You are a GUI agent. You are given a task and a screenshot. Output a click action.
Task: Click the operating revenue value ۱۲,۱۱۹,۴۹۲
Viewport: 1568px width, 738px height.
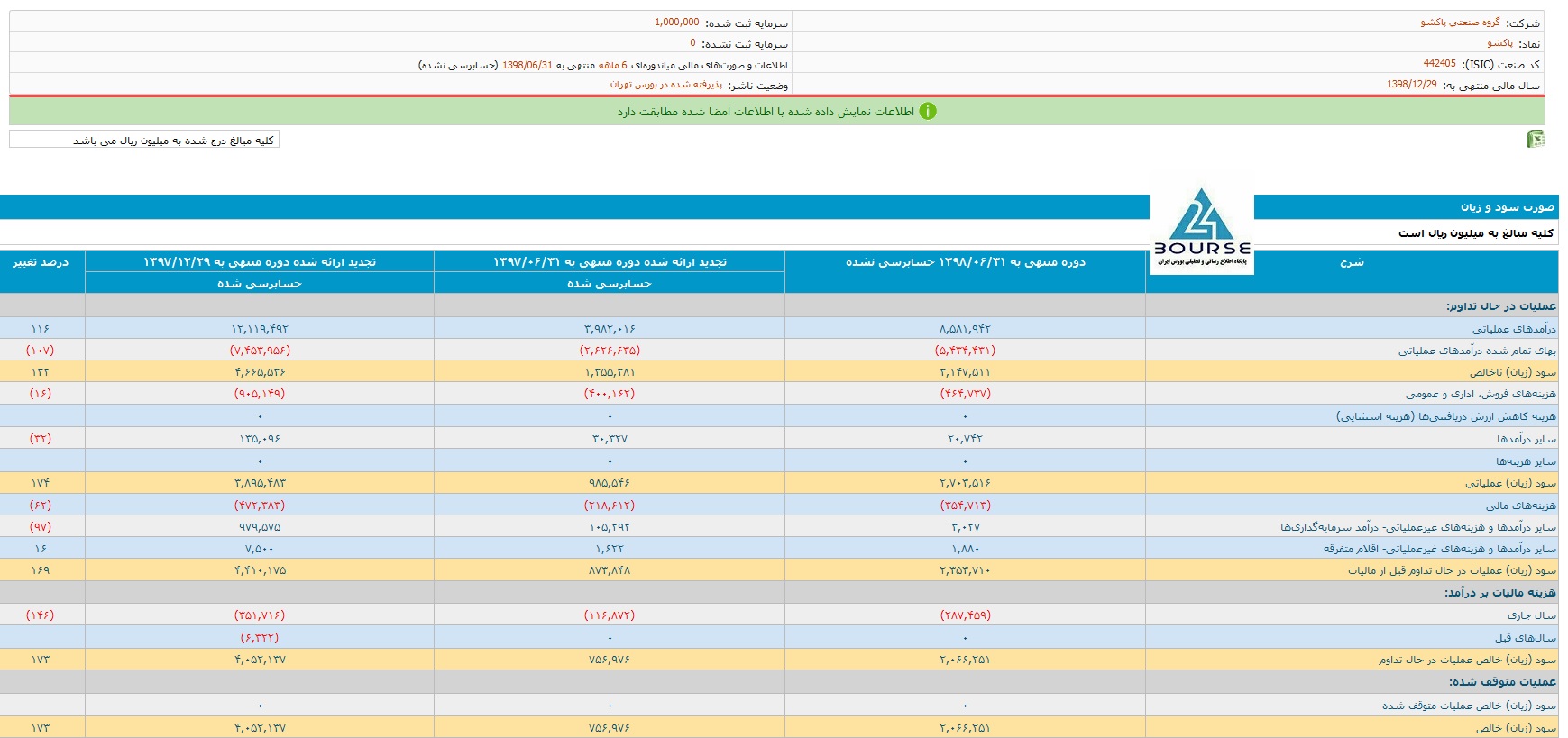point(260,329)
